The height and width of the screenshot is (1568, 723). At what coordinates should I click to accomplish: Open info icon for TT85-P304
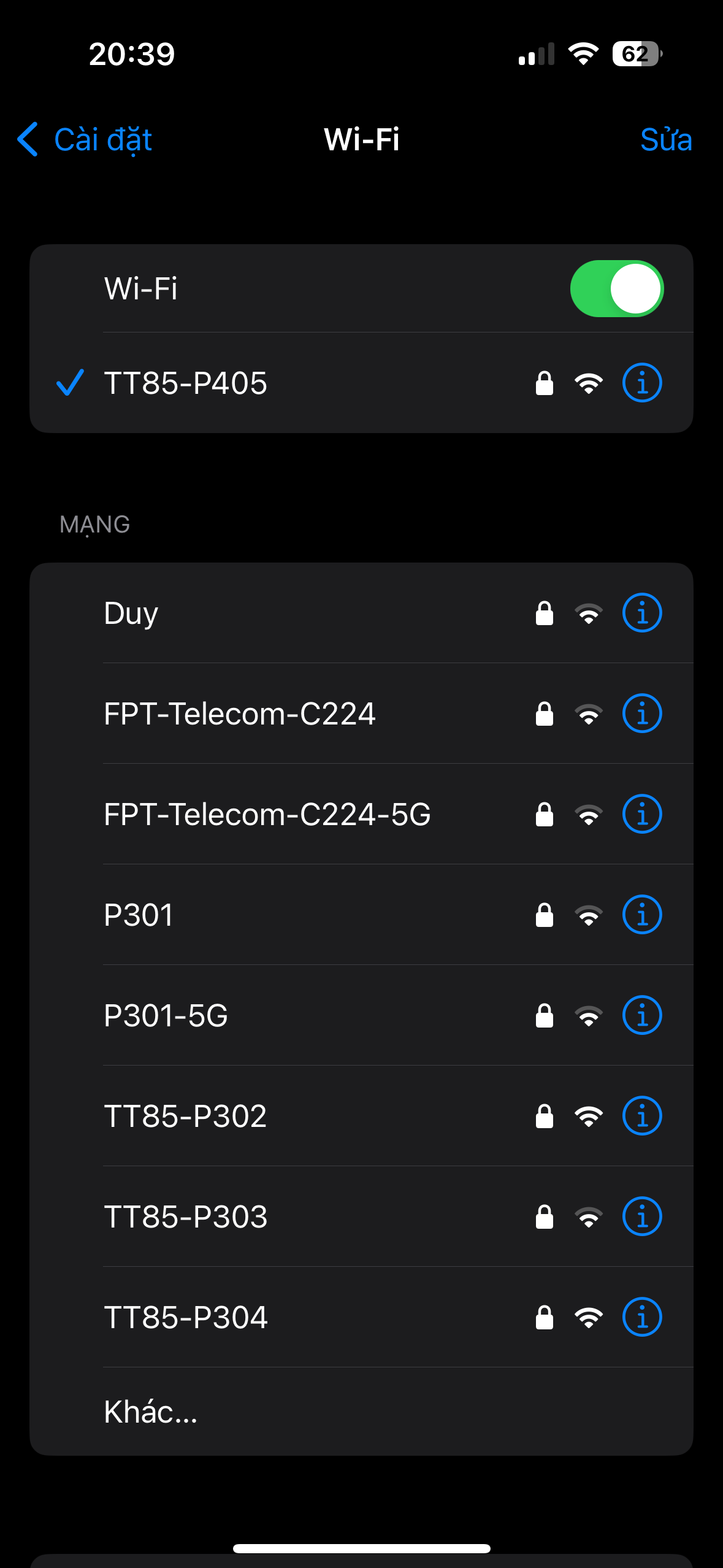tap(641, 1317)
